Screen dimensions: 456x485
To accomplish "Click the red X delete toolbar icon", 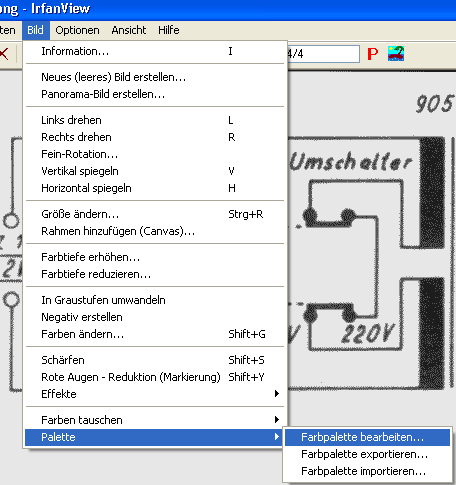I will [x=4, y=54].
